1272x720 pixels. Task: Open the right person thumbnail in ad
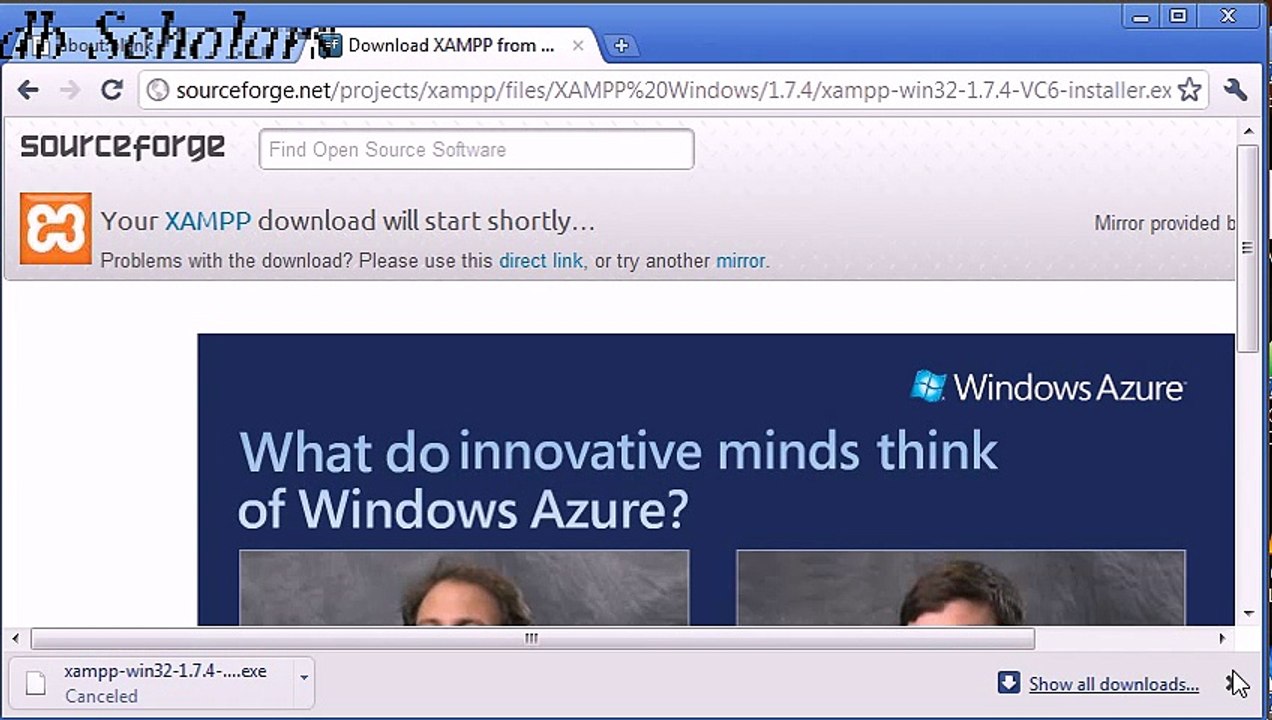pyautogui.click(x=961, y=588)
